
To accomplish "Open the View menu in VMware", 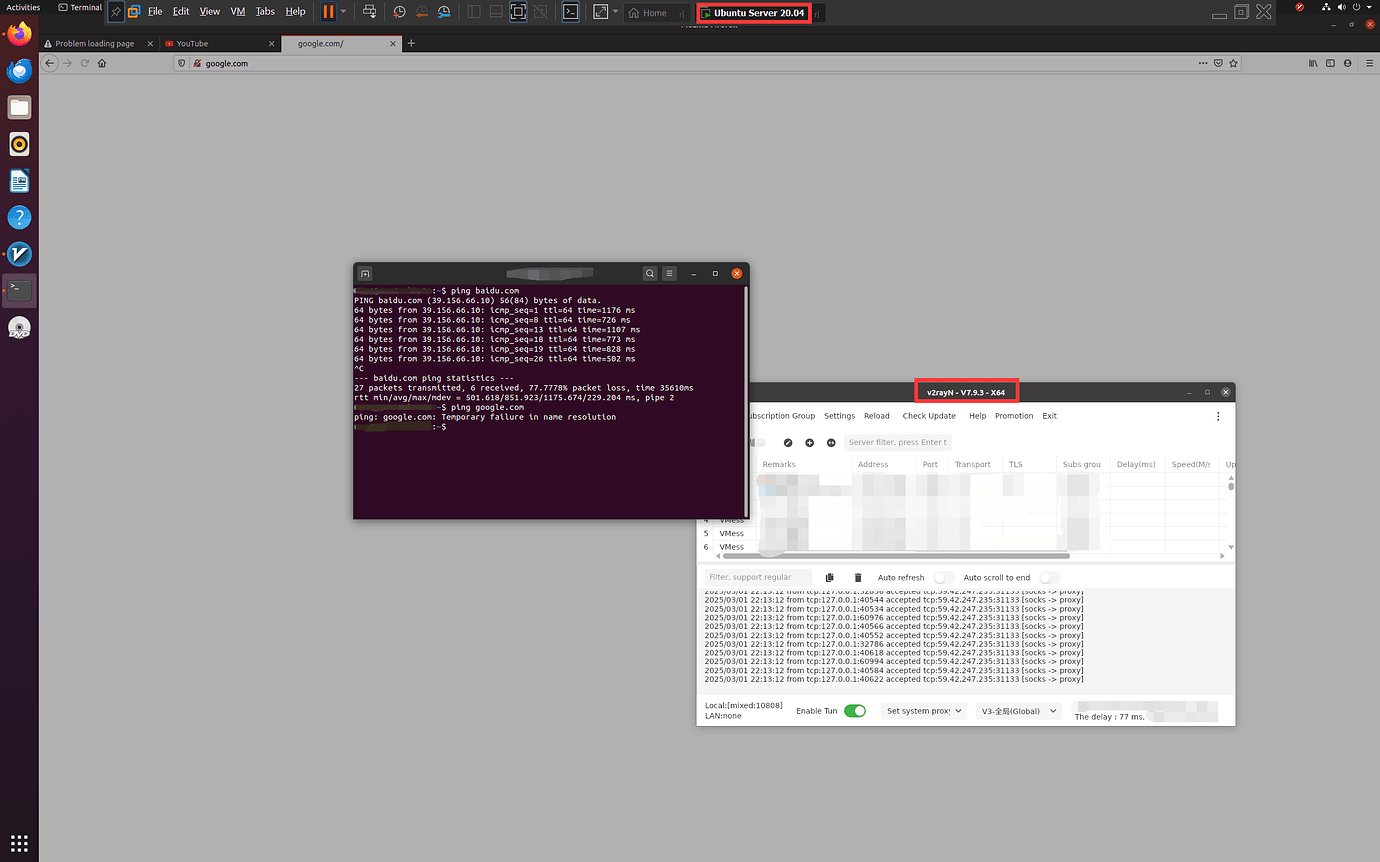I will click(x=209, y=12).
